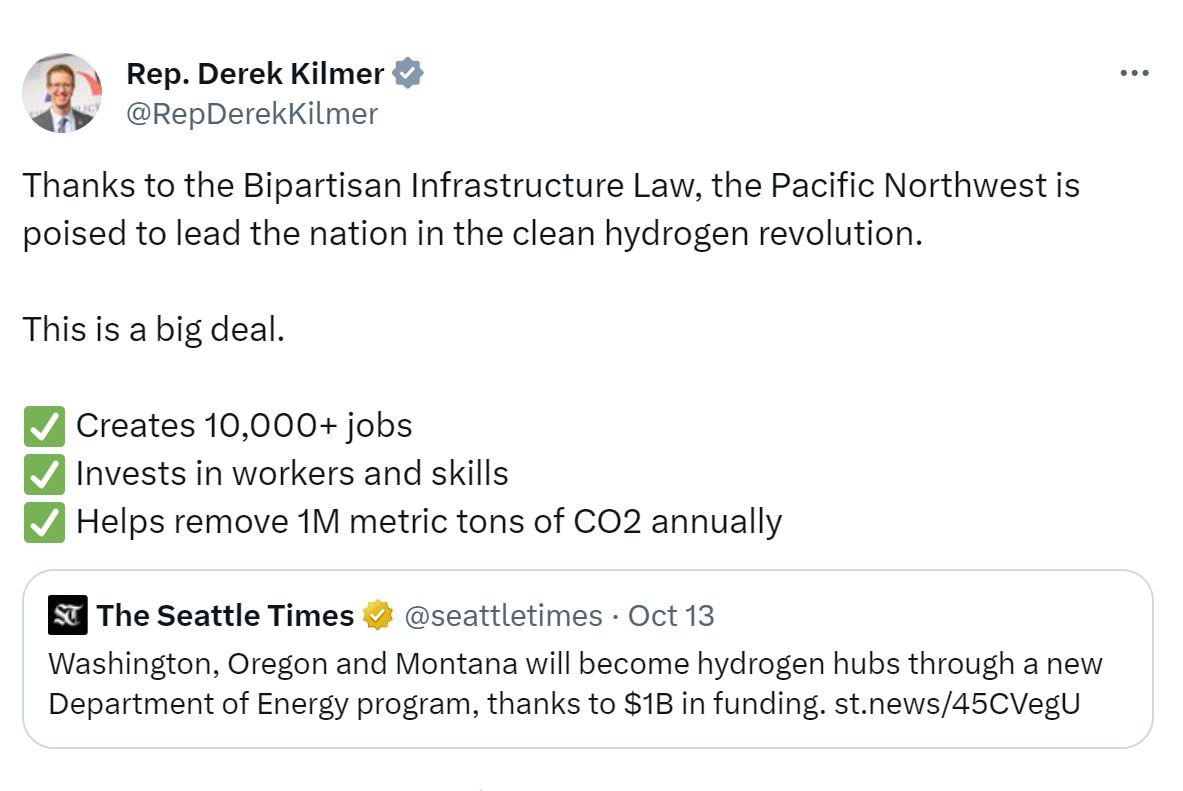Open the tweet's three-dot more options menu
This screenshot has height=791, width=1183.
pos(1134,74)
